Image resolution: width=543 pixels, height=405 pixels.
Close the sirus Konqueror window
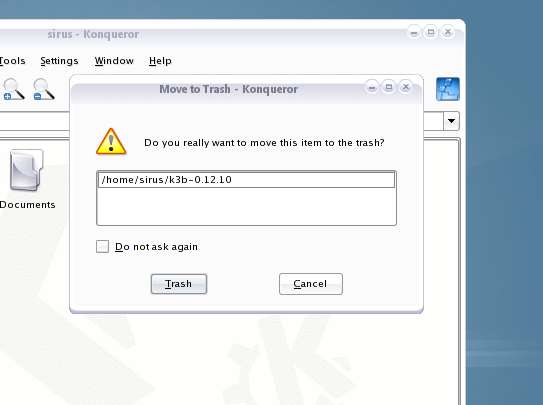point(448,32)
